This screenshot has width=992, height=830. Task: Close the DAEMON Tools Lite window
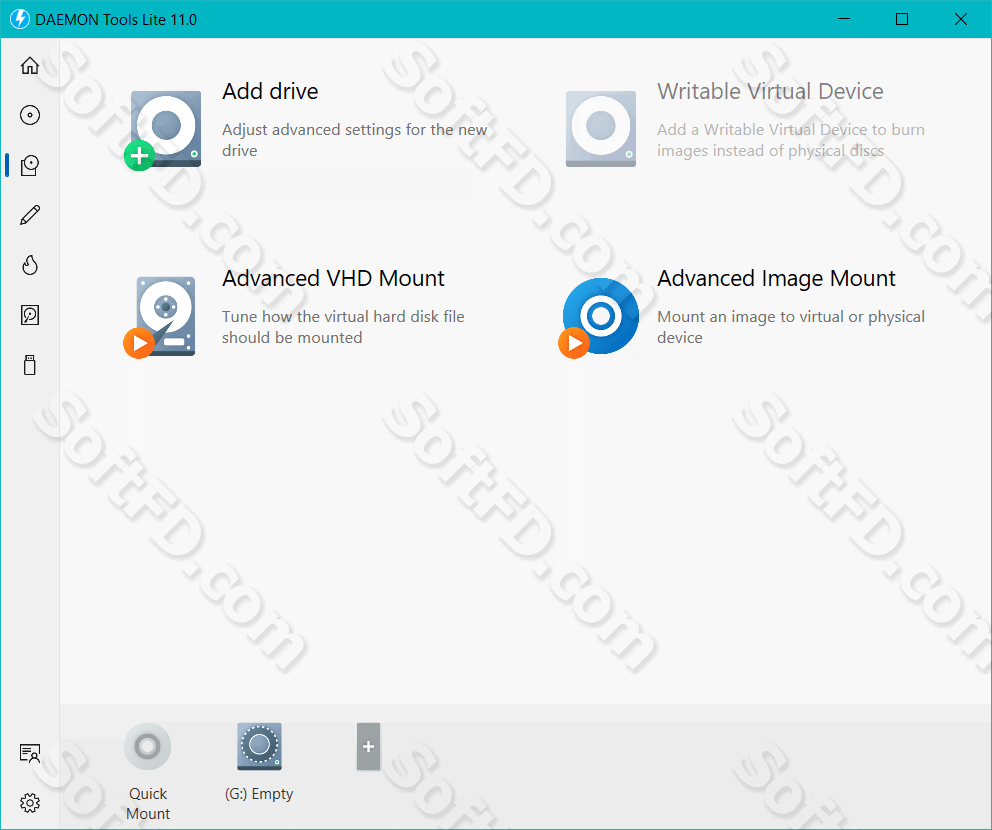pyautogui.click(x=960, y=19)
